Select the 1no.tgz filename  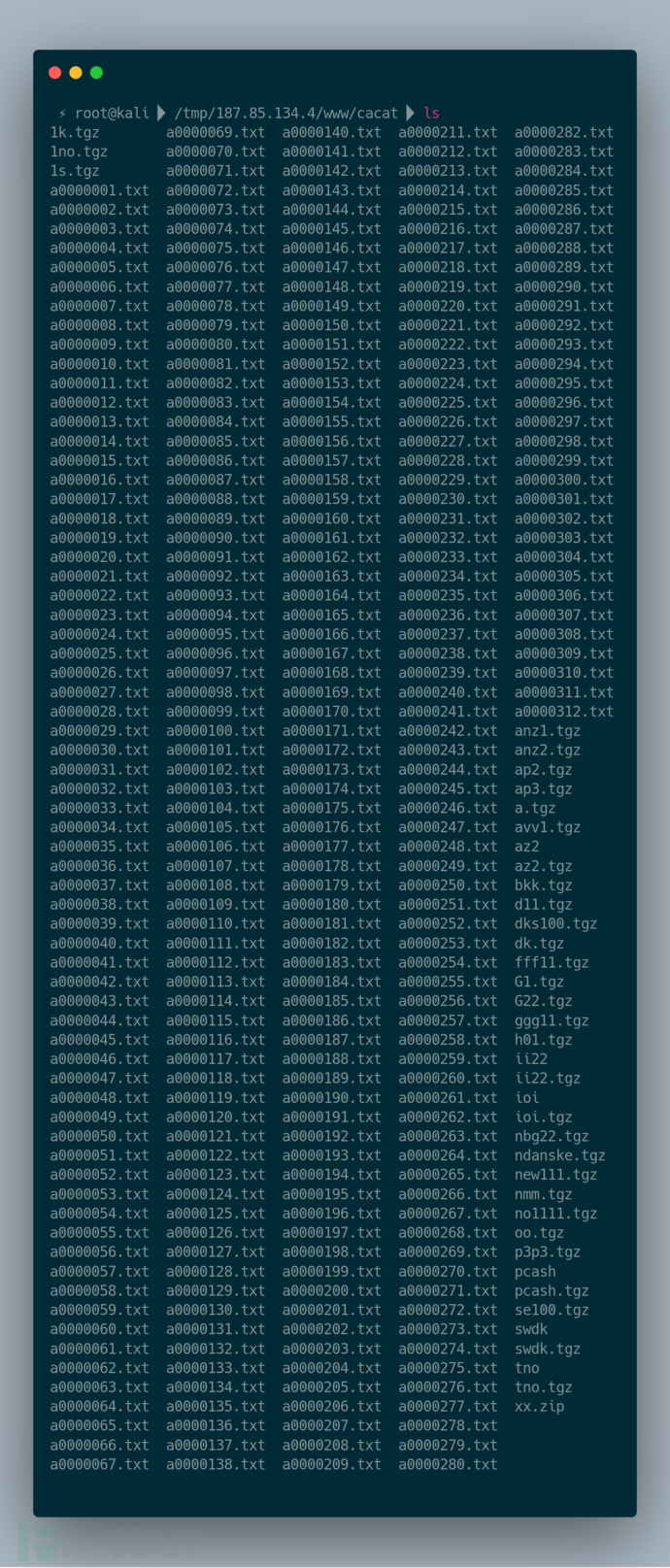click(79, 151)
